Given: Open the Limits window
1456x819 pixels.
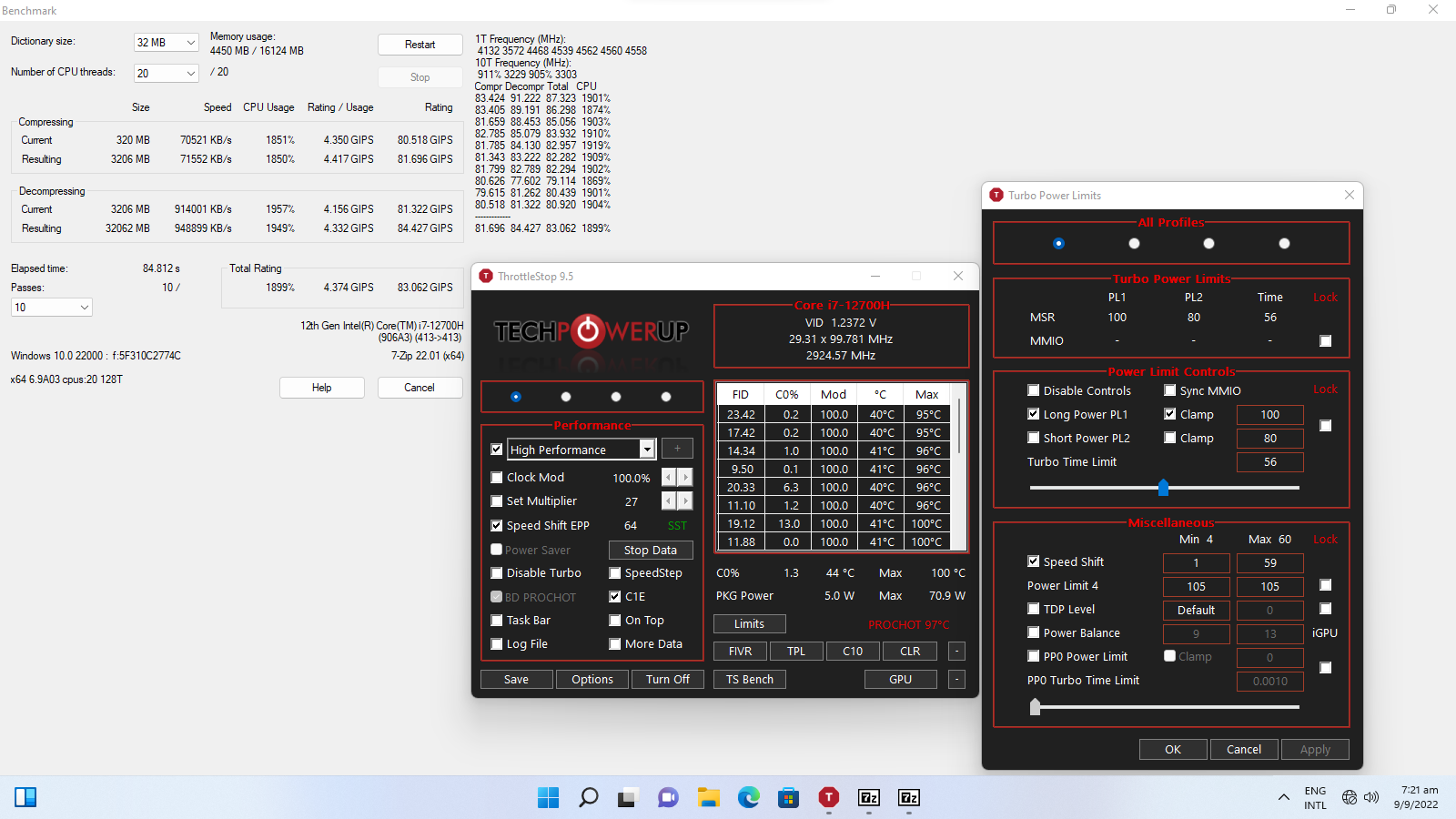Looking at the screenshot, I should point(750,623).
